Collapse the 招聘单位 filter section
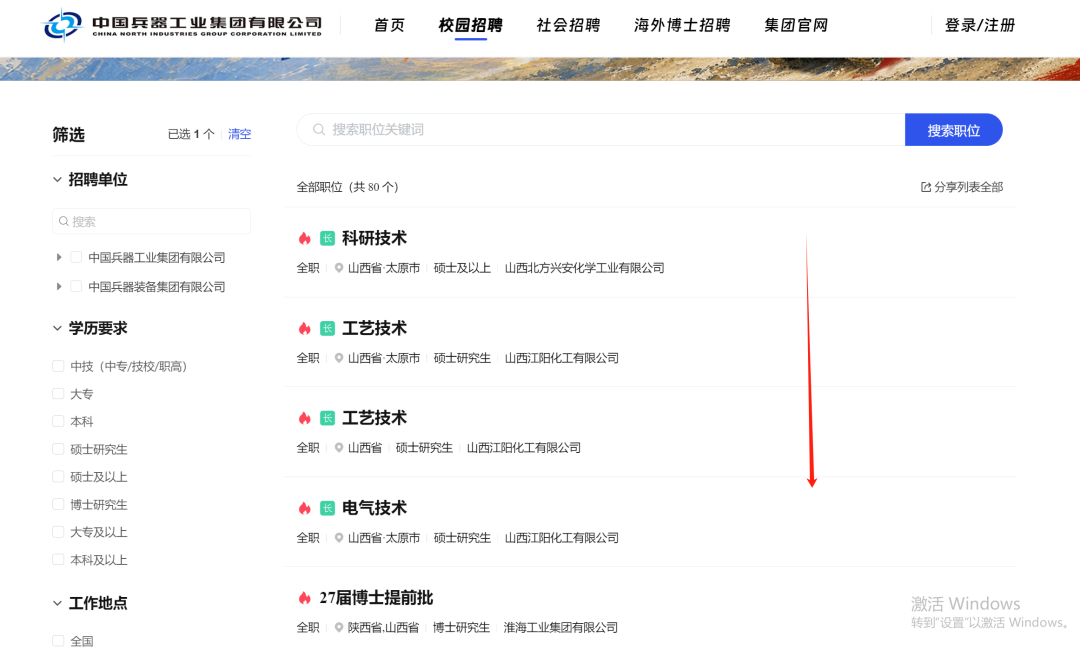This screenshot has height=656, width=1080. (x=57, y=180)
